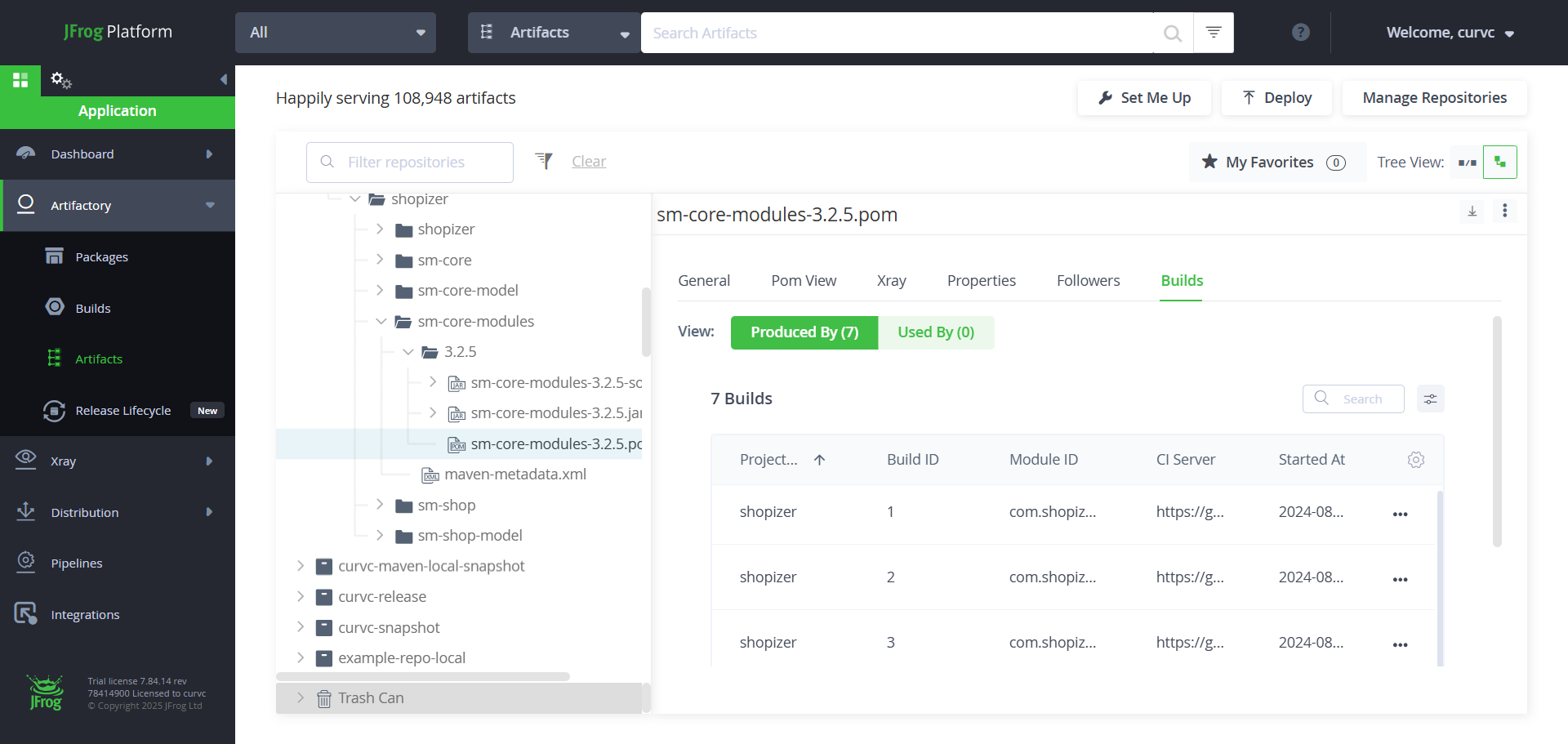1568x744 pixels.
Task: Expand the sm-core-model folder
Action: (380, 290)
